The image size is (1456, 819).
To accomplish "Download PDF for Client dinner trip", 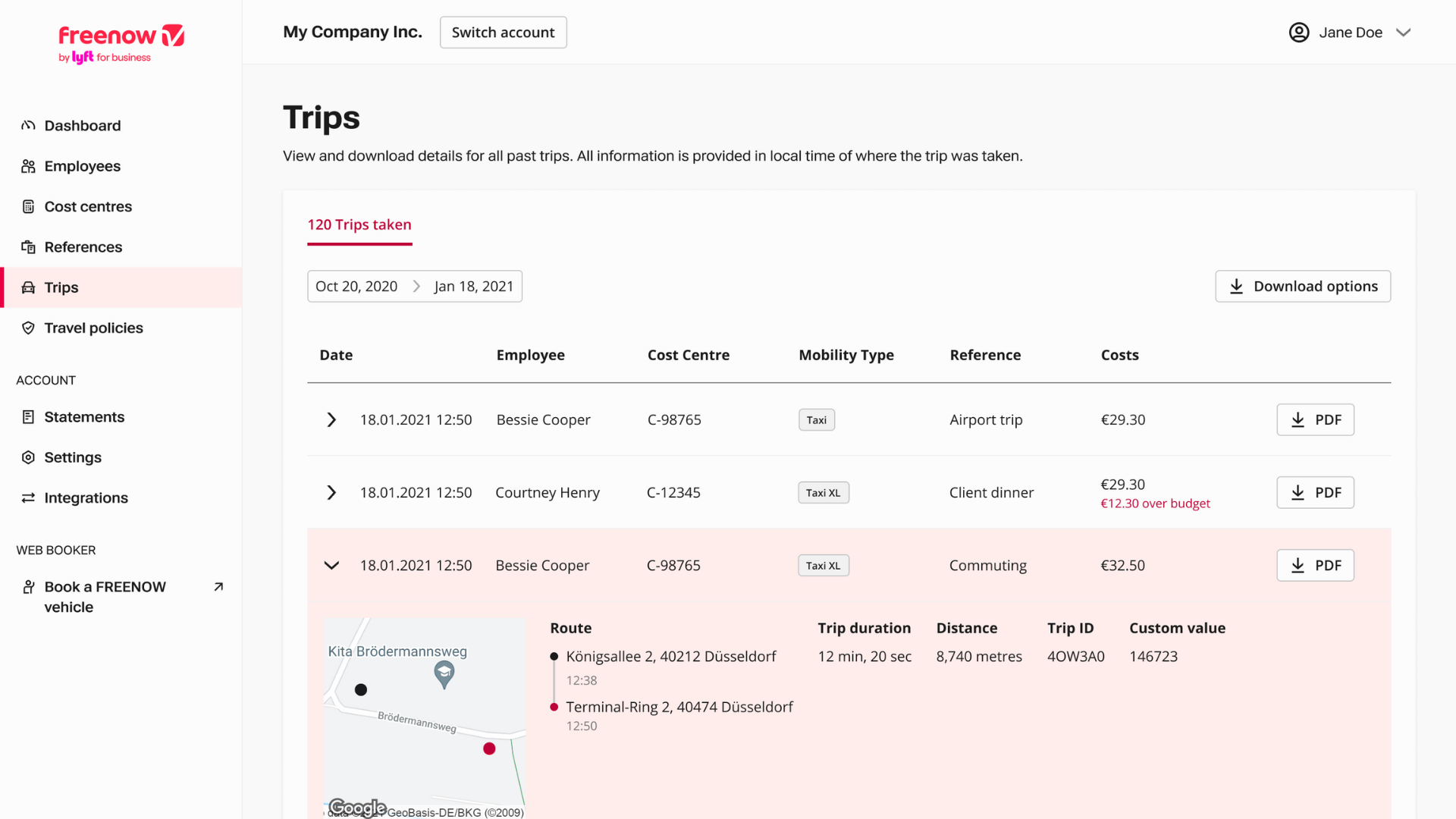I will 1315,493.
